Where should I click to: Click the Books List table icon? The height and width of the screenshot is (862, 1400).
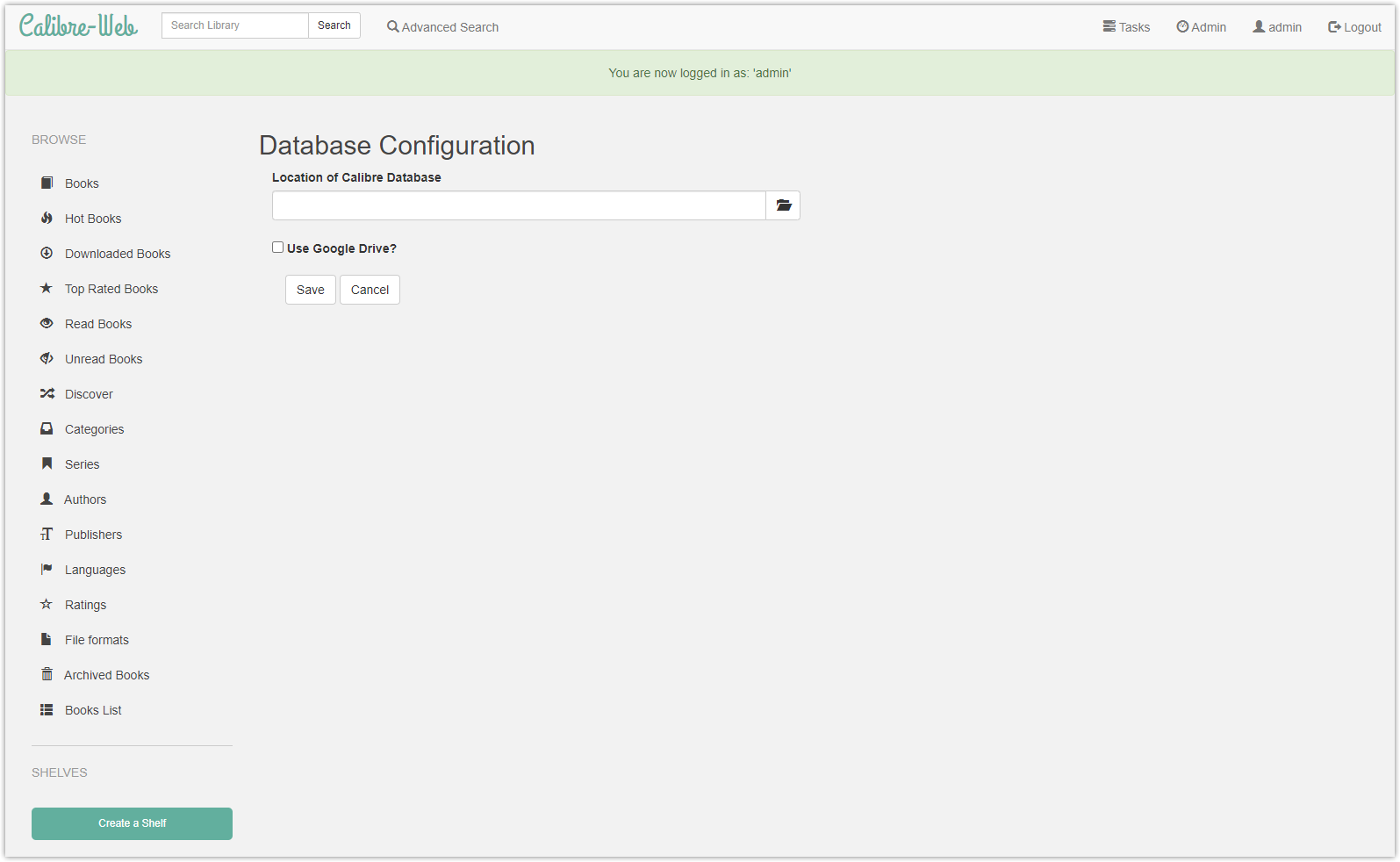pos(47,709)
